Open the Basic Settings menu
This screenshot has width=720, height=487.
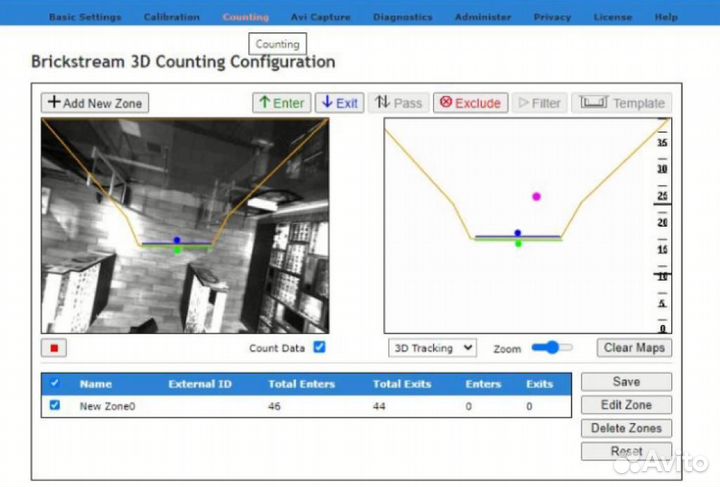point(85,17)
